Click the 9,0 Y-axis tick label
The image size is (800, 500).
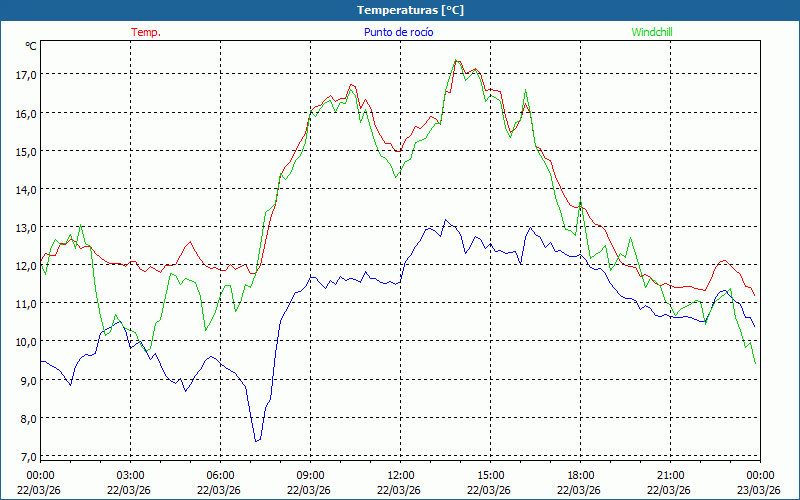[24, 381]
